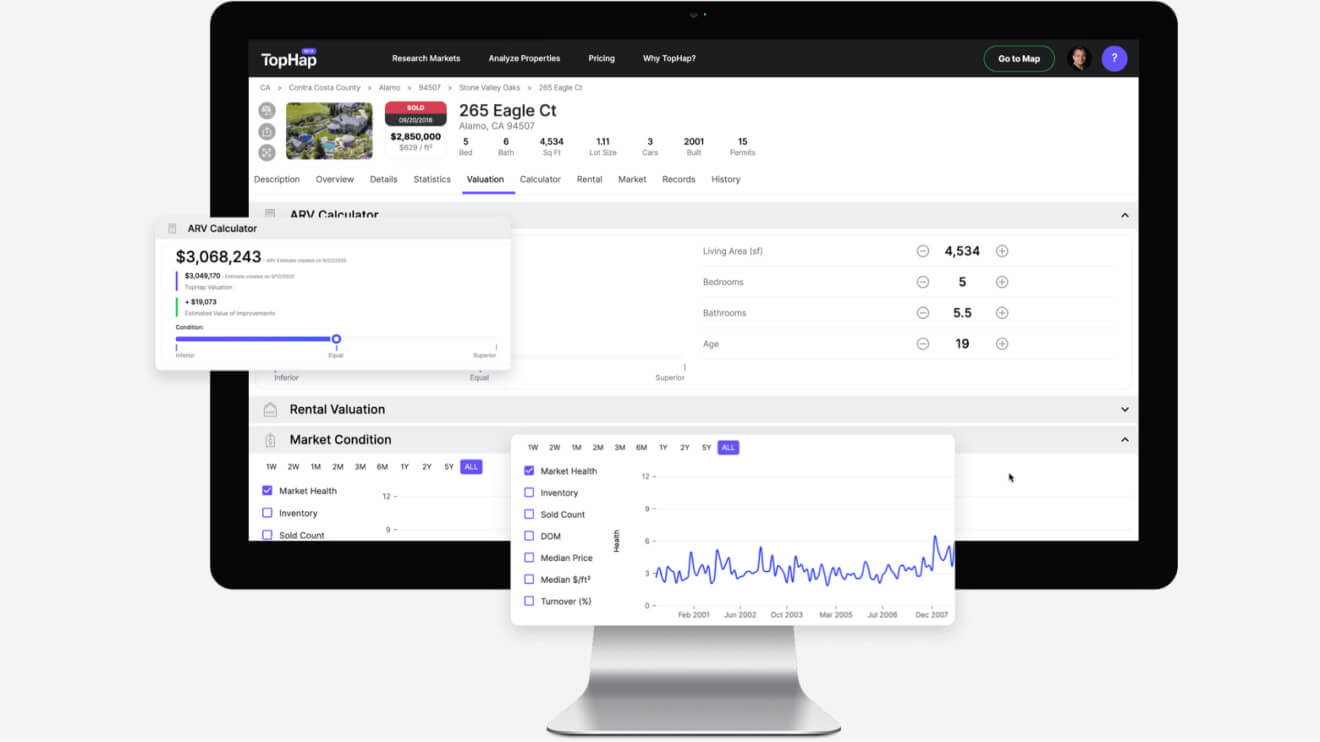1320x742 pixels.
Task: Switch to the Records tab
Action: [678, 180]
